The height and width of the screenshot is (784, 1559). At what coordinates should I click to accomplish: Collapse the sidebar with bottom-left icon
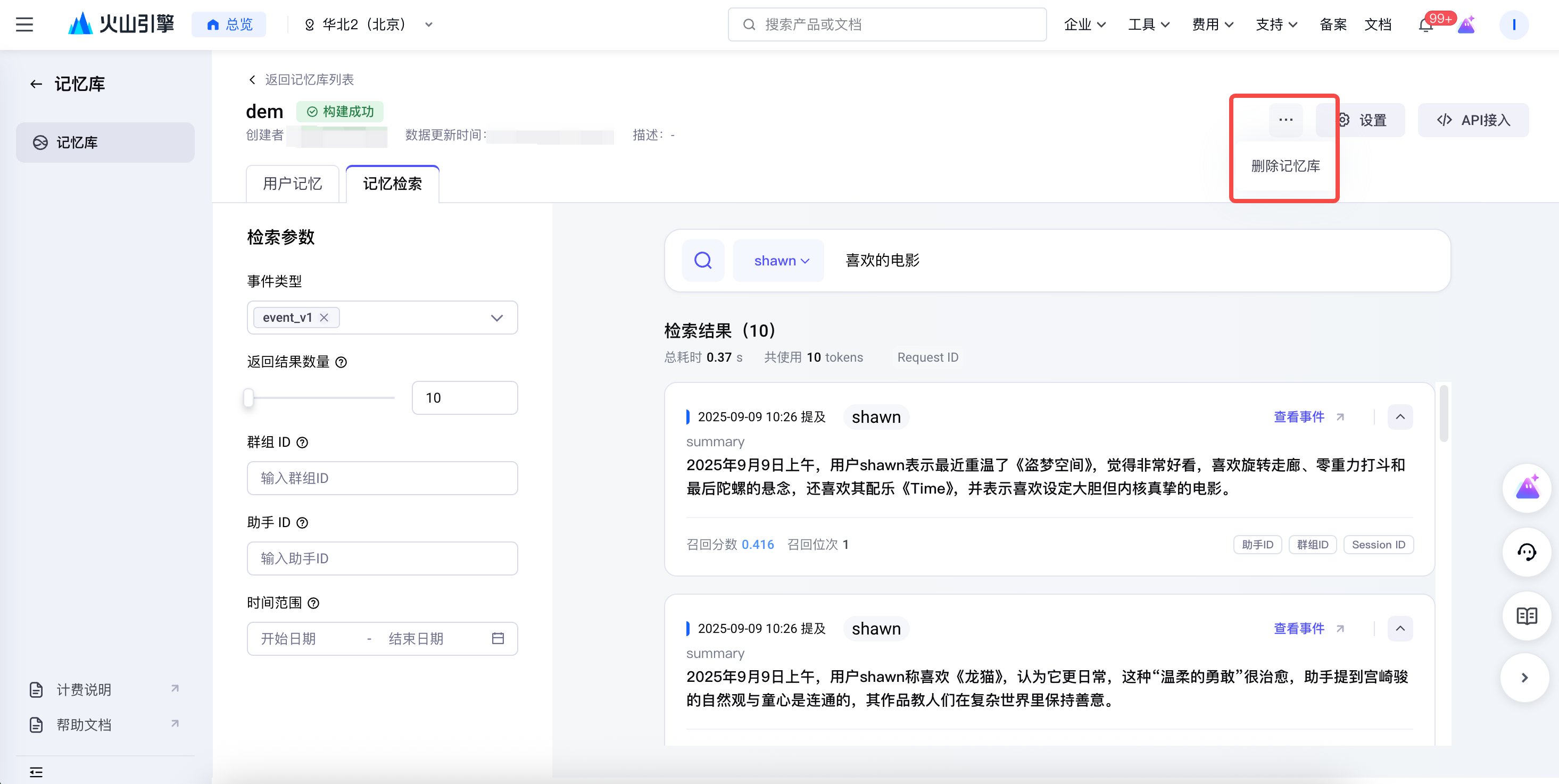click(36, 772)
